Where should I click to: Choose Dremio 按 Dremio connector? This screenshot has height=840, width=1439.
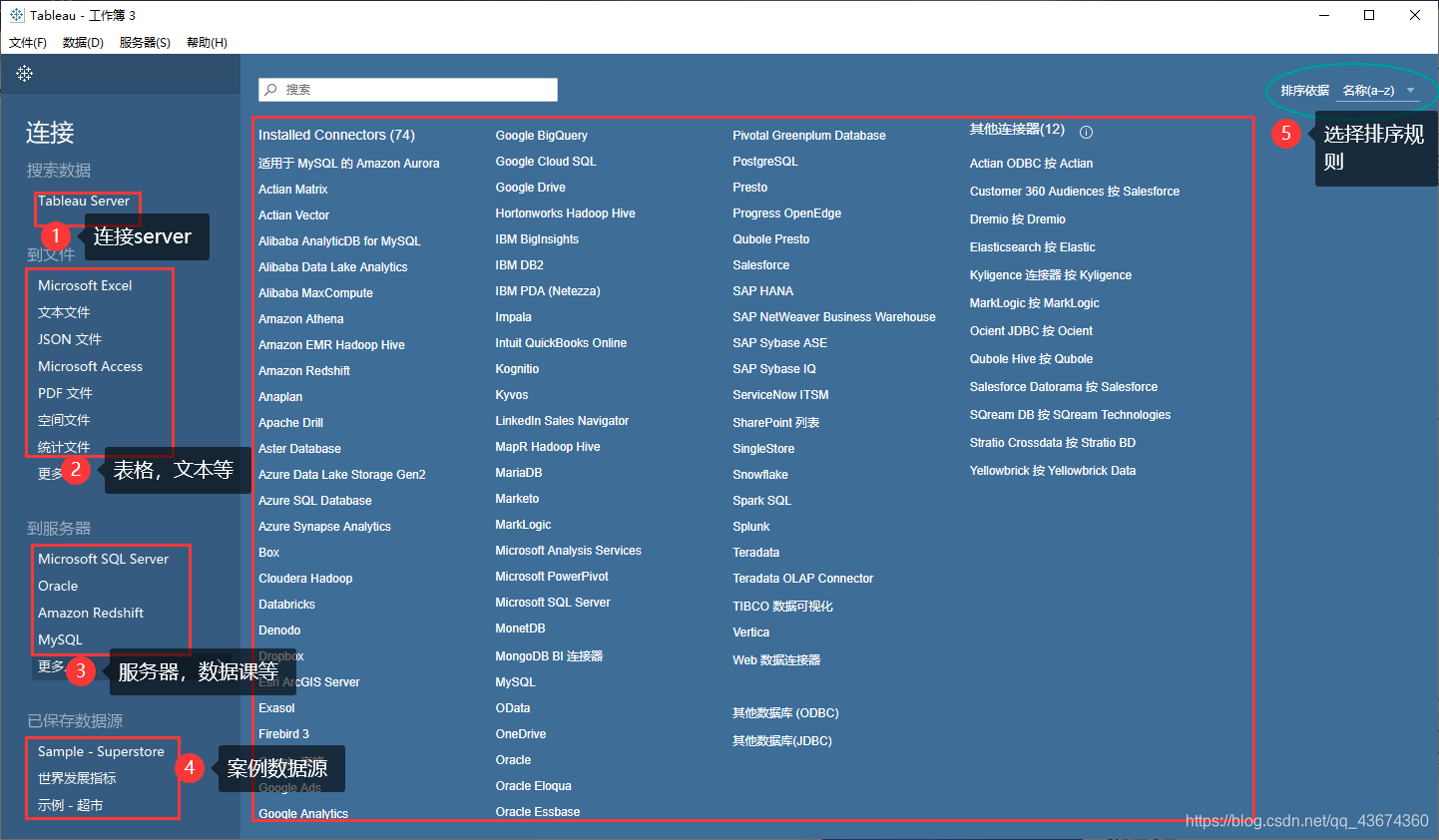pyautogui.click(x=1018, y=219)
